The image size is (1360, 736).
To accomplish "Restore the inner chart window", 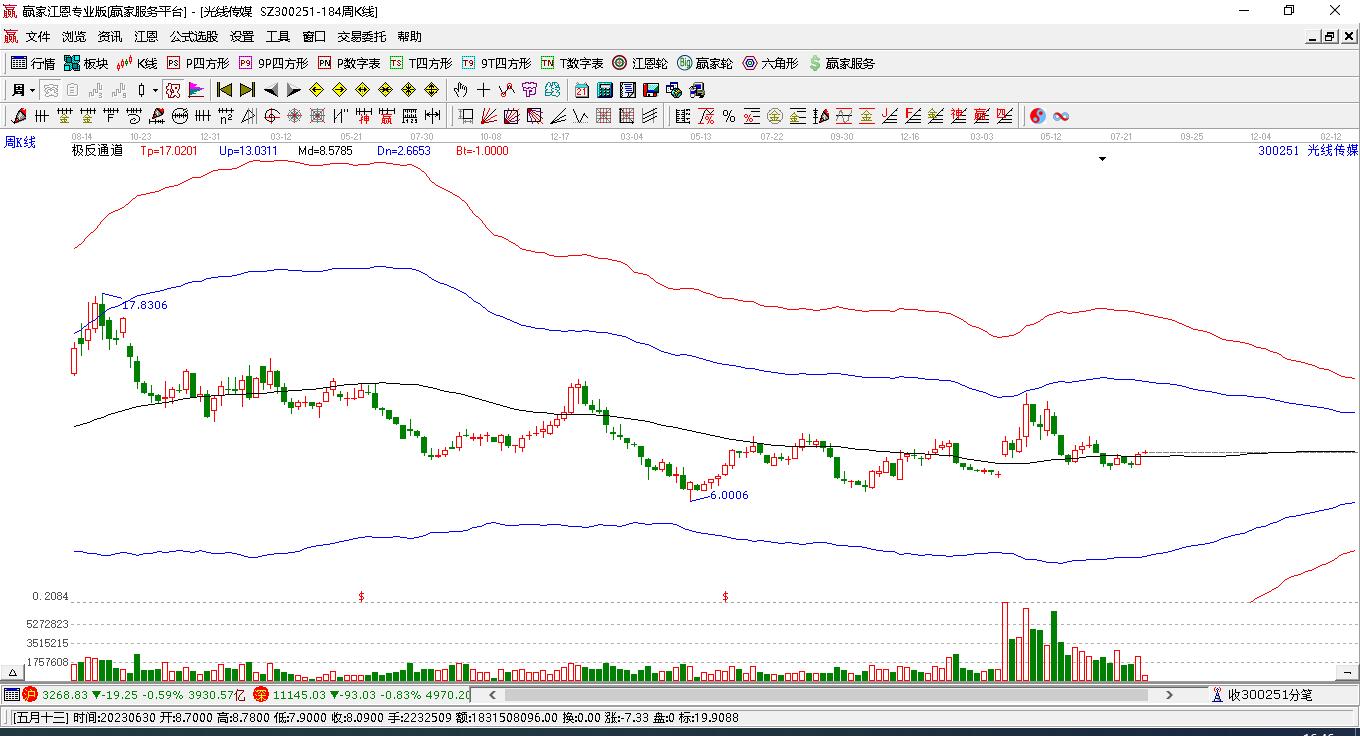I will click(1330, 37).
